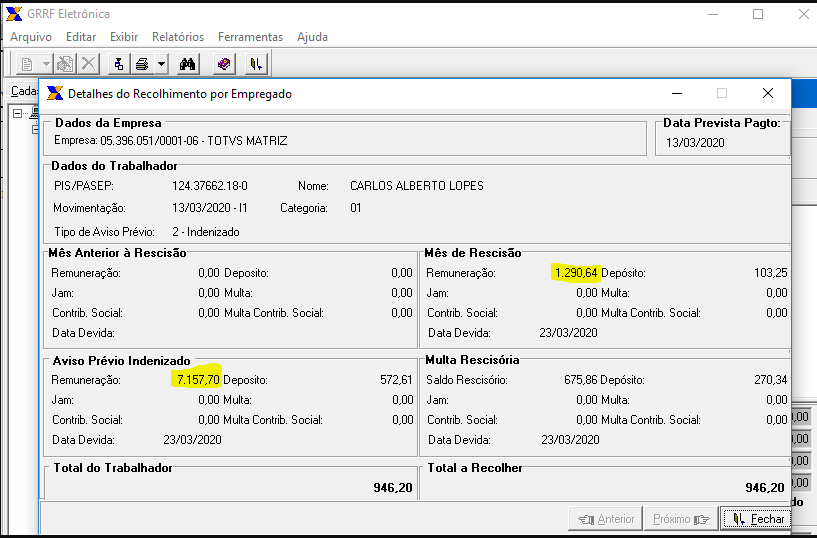Click the Anterior button
Image resolution: width=817 pixels, height=538 pixels.
(x=605, y=519)
